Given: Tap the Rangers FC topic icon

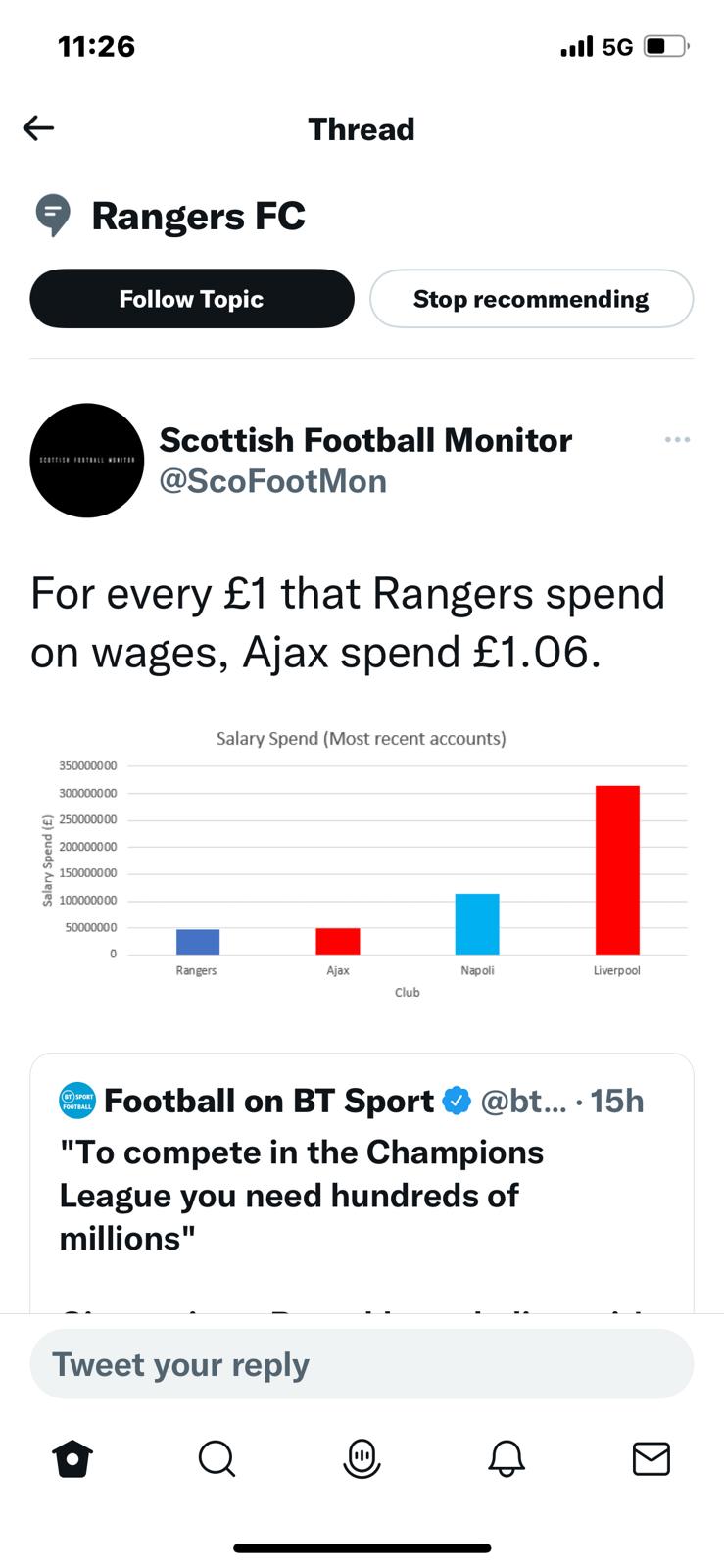Looking at the screenshot, I should tap(53, 216).
